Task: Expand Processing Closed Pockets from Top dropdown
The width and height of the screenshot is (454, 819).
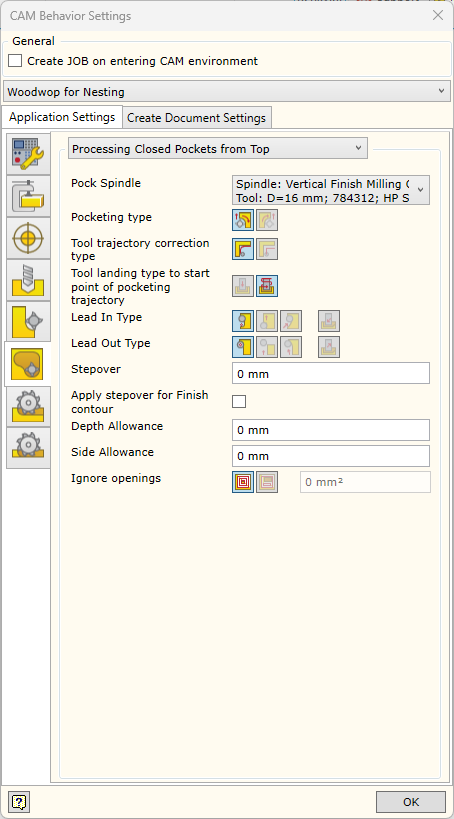Action: (x=218, y=148)
